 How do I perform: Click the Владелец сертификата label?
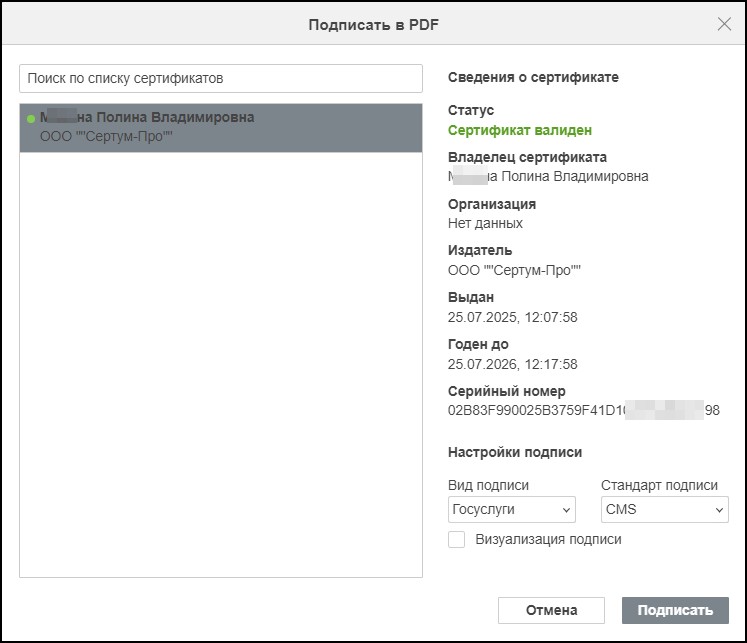pyautogui.click(x=527, y=157)
